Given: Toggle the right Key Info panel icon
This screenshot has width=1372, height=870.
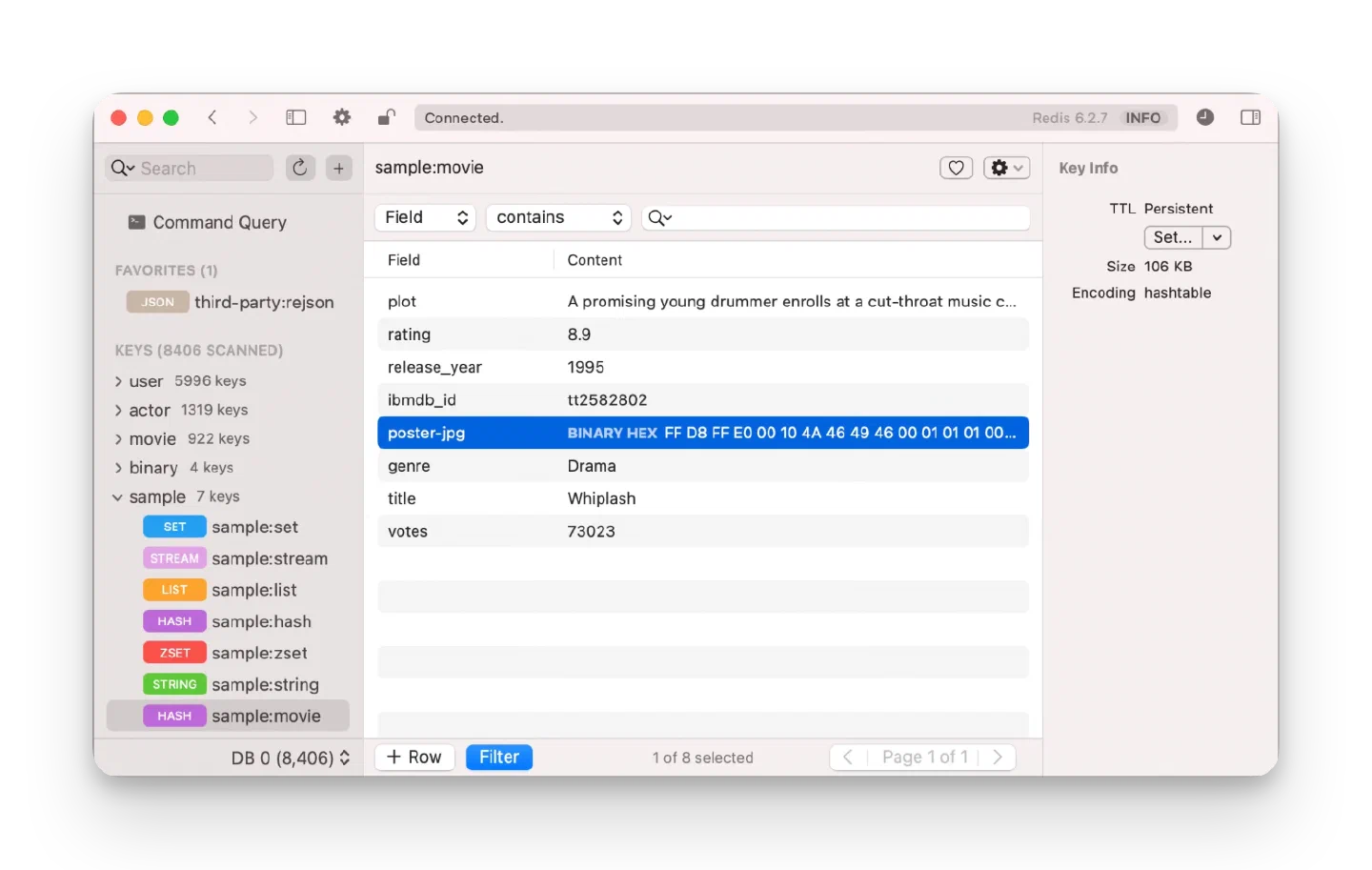Looking at the screenshot, I should (1250, 117).
